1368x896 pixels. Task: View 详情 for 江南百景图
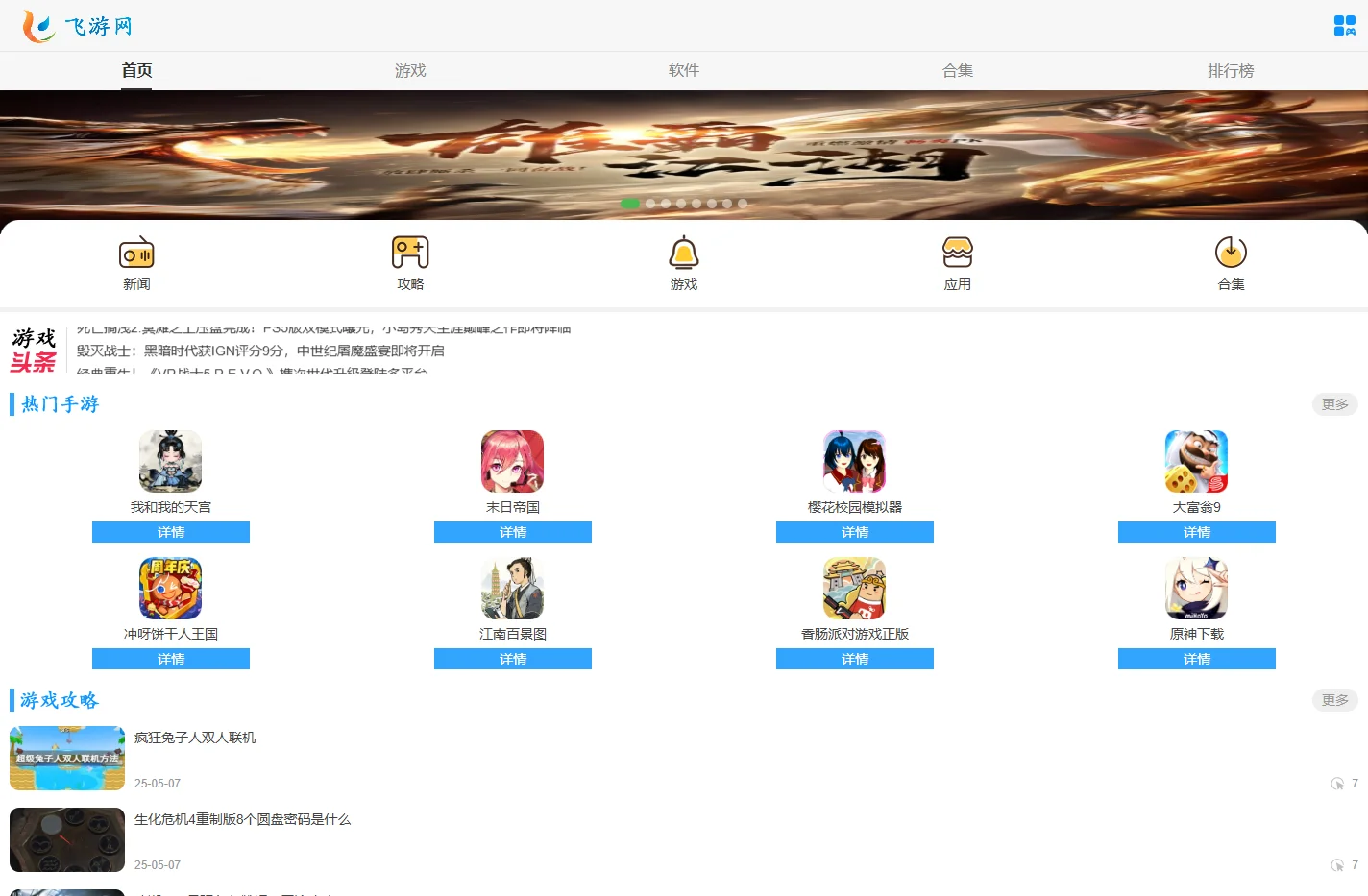(x=513, y=659)
